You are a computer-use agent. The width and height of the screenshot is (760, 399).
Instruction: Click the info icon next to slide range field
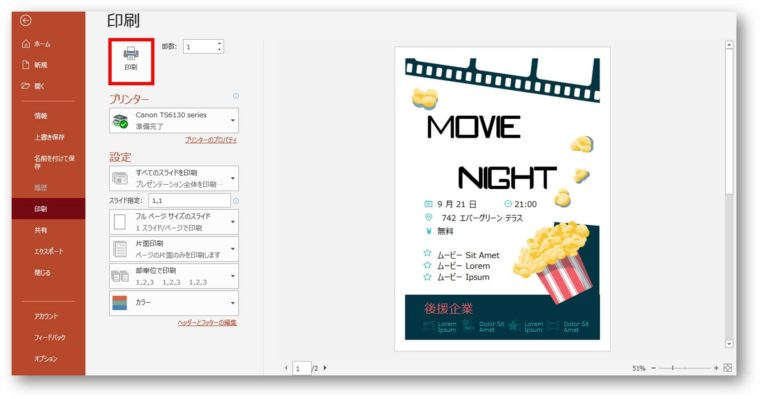(x=236, y=200)
